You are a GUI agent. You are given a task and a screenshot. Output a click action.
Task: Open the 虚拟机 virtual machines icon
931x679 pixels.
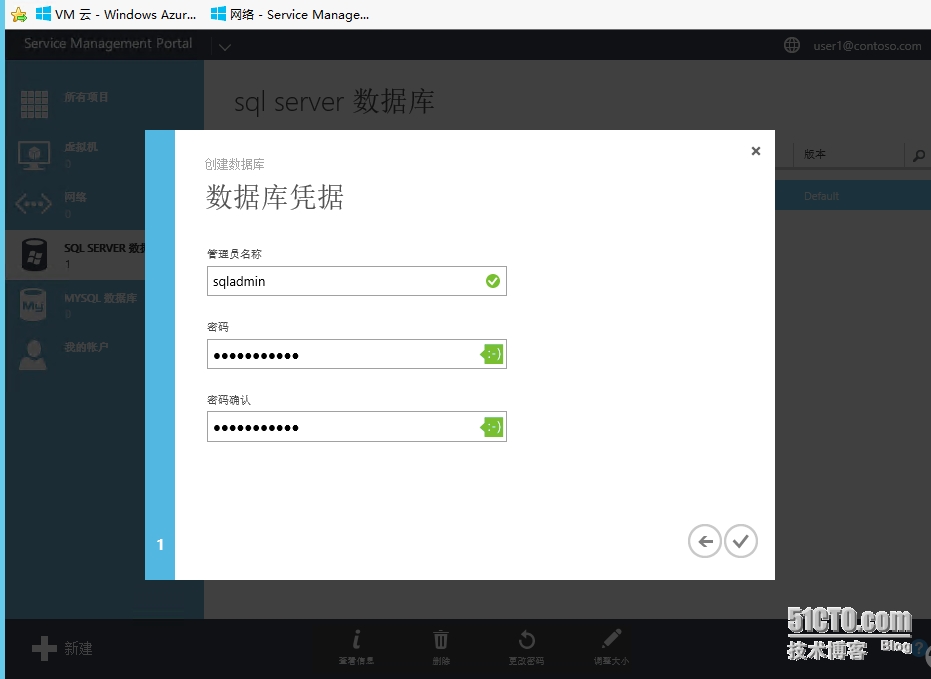[x=34, y=155]
